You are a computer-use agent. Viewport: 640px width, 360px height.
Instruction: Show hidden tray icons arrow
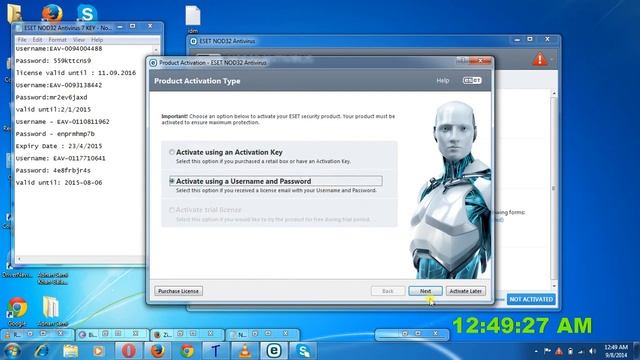click(536, 351)
